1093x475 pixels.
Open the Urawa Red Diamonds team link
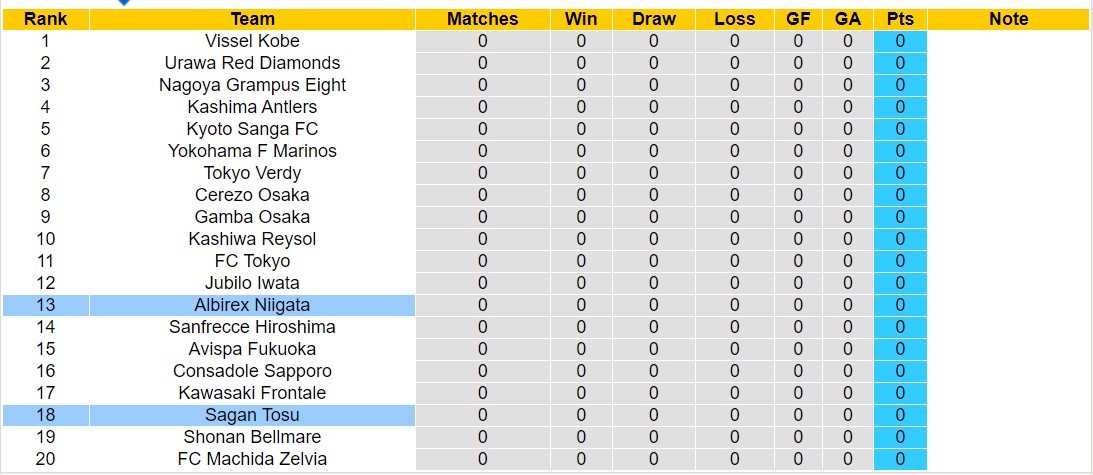pyautogui.click(x=252, y=63)
